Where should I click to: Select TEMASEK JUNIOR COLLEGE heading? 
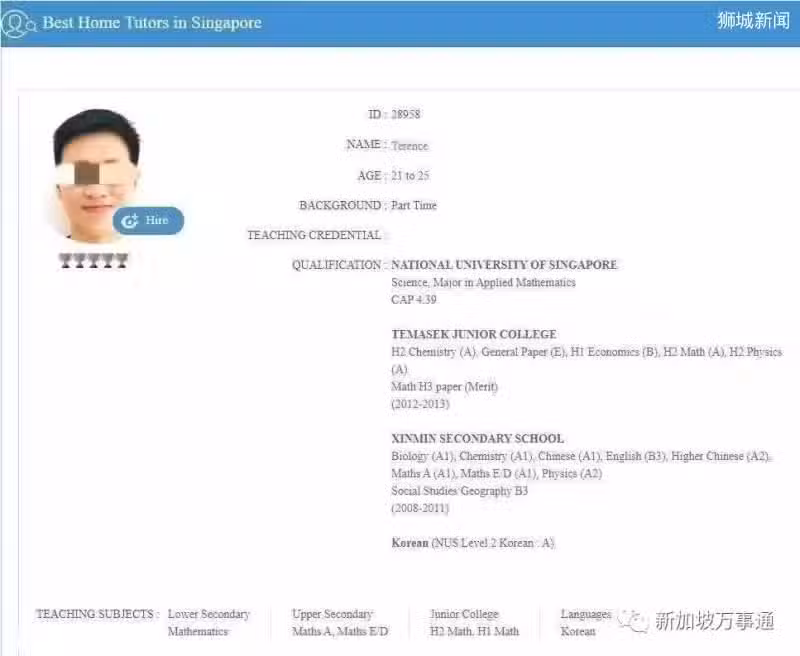[x=474, y=334]
